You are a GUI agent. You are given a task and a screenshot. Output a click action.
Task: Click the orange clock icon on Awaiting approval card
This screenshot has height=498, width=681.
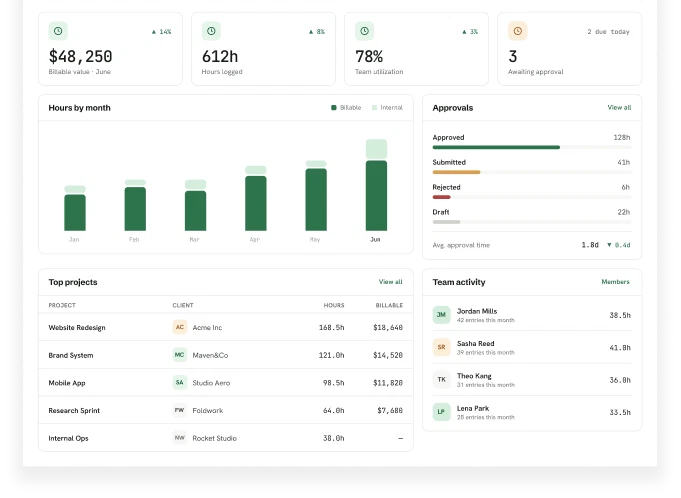click(518, 31)
